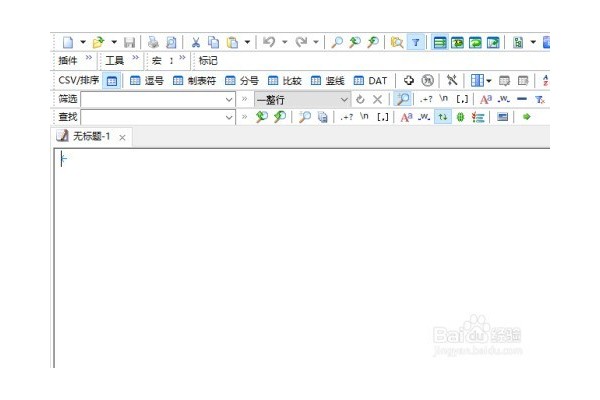
Task: Select the 制表符 tab-separated button
Action: pos(194,81)
